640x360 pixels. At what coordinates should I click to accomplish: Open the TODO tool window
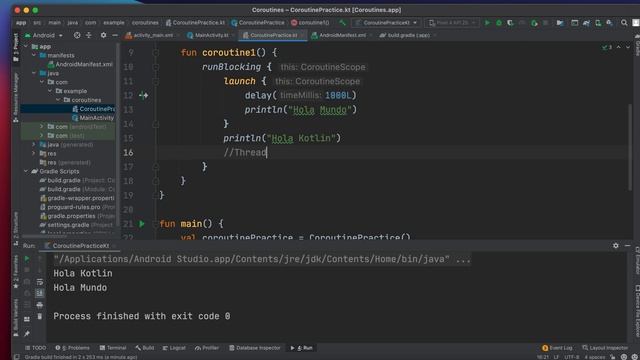(x=36, y=348)
